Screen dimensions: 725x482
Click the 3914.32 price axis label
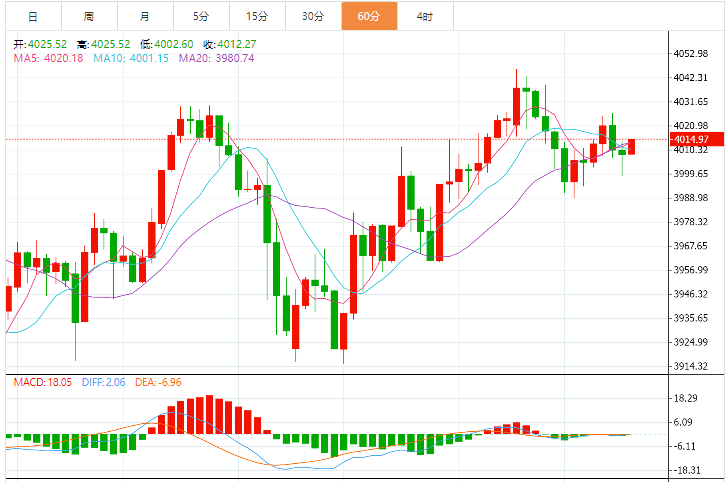691,366
